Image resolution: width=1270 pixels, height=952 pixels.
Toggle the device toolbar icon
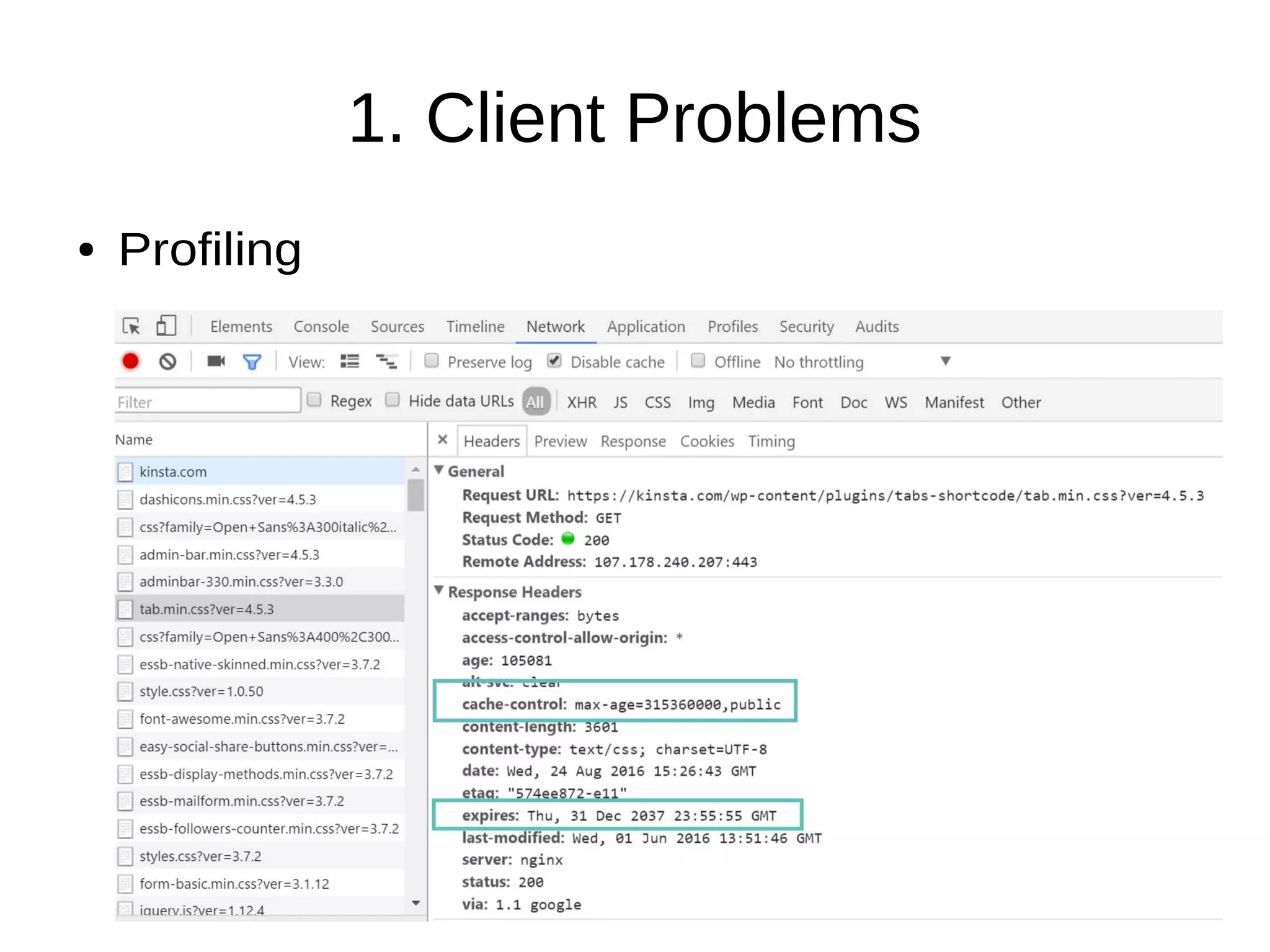pyautogui.click(x=166, y=326)
